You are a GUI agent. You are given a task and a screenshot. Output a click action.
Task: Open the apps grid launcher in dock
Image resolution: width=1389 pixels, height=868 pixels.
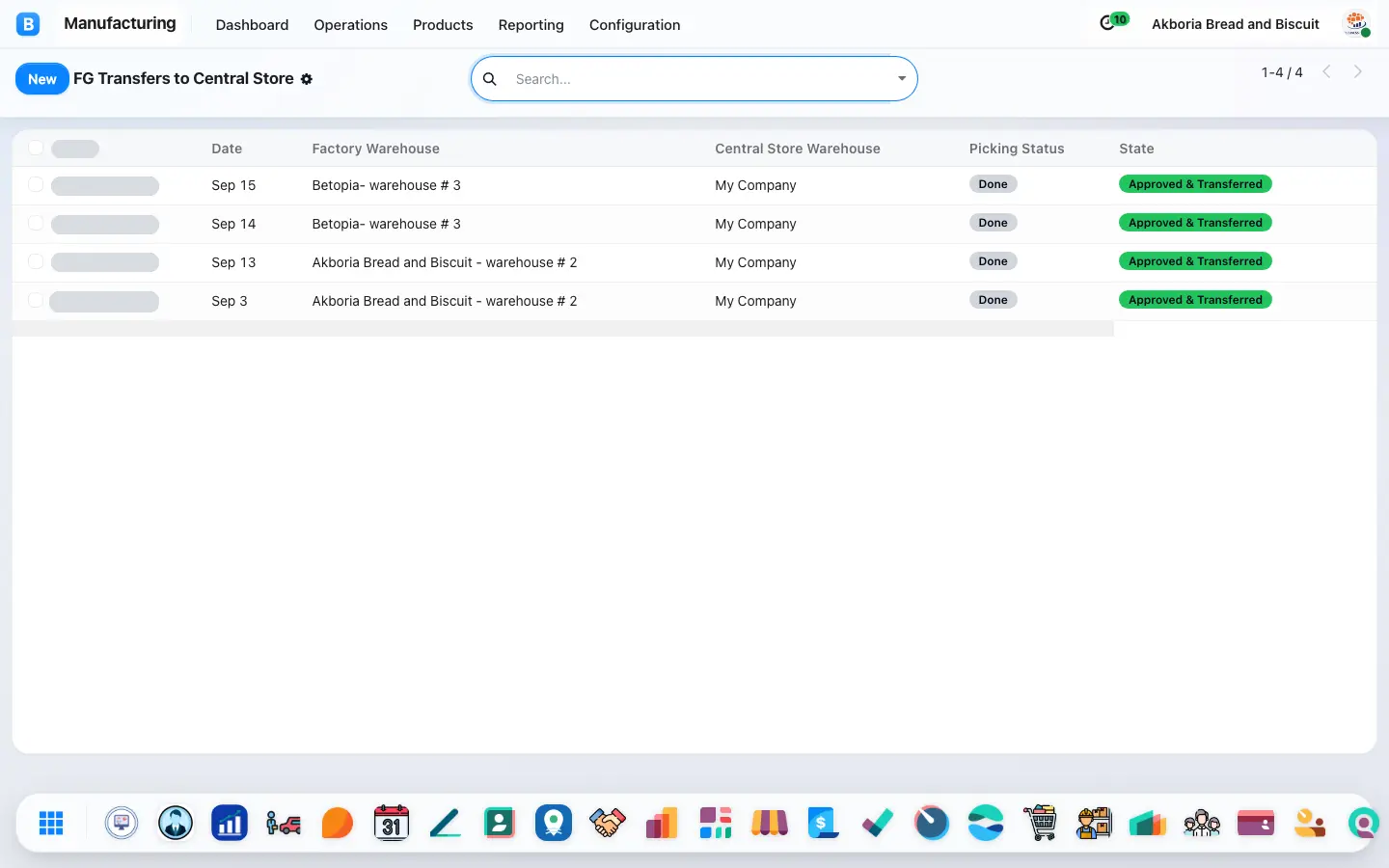[x=51, y=823]
